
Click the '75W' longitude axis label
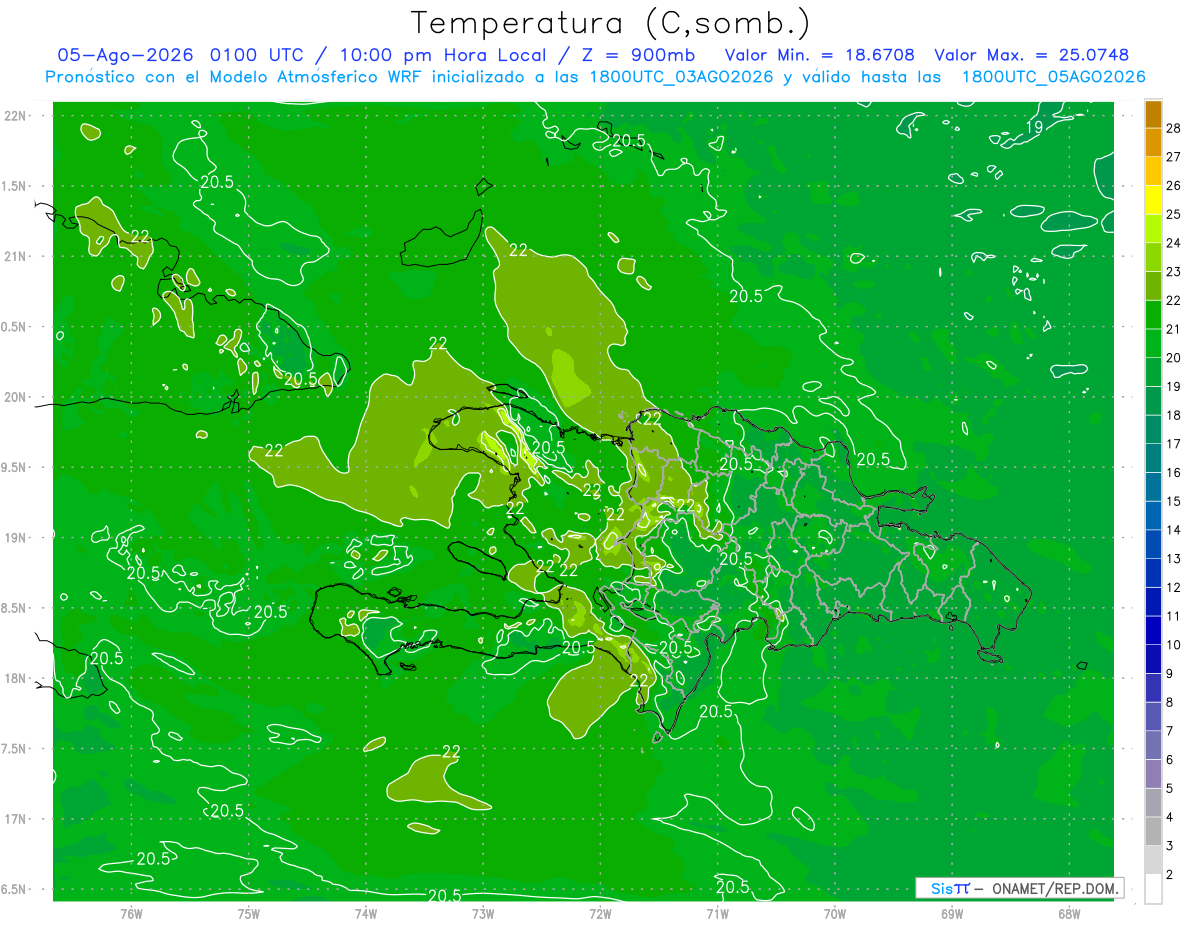(249, 914)
